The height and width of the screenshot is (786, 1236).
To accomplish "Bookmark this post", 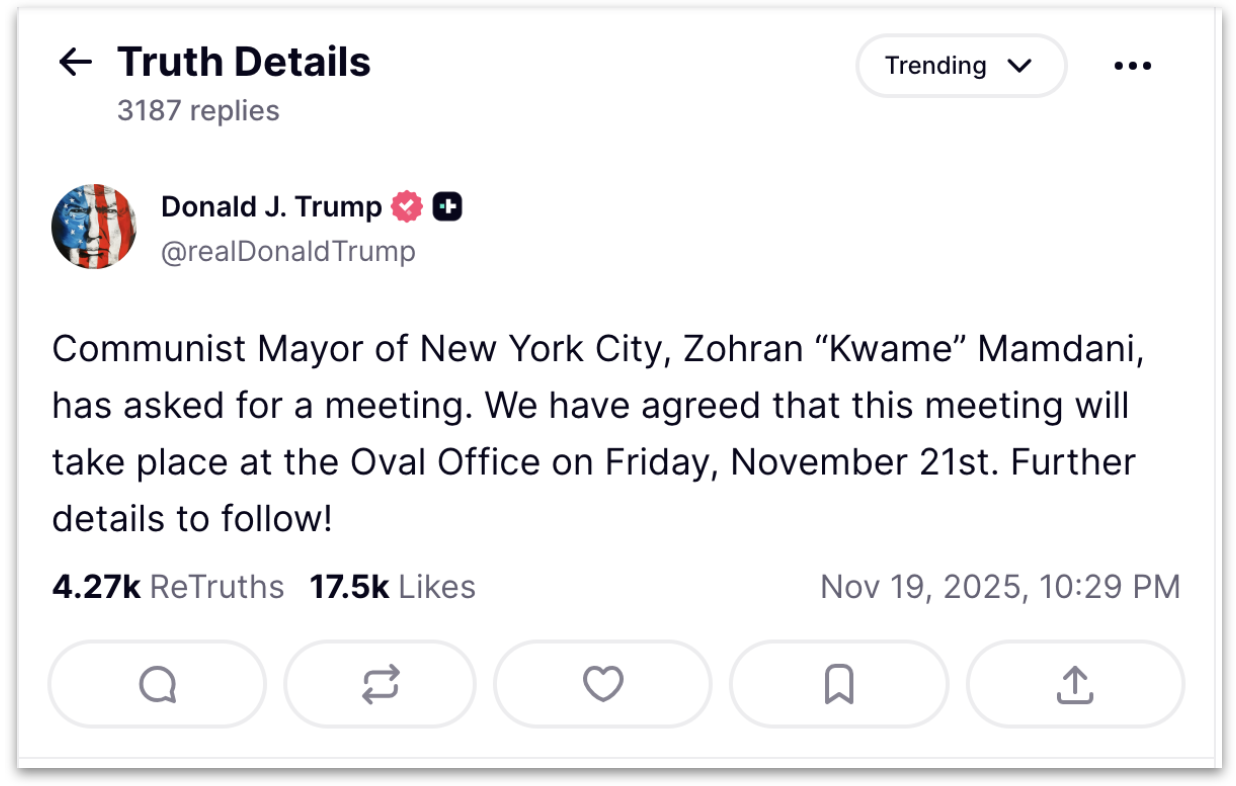I will pyautogui.click(x=838, y=685).
